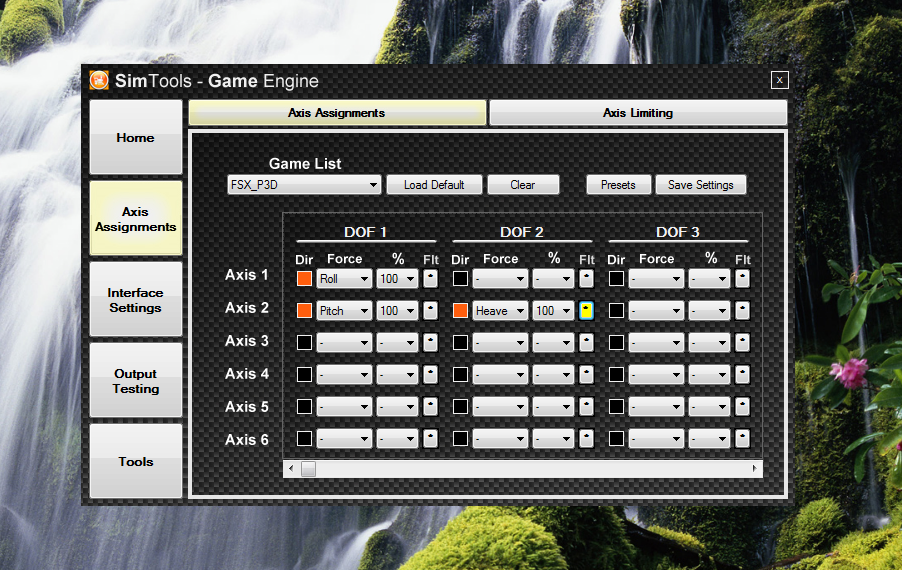This screenshot has height=570, width=902.
Task: Toggle Axis 5 DOF 2 direction box
Action: coord(460,407)
